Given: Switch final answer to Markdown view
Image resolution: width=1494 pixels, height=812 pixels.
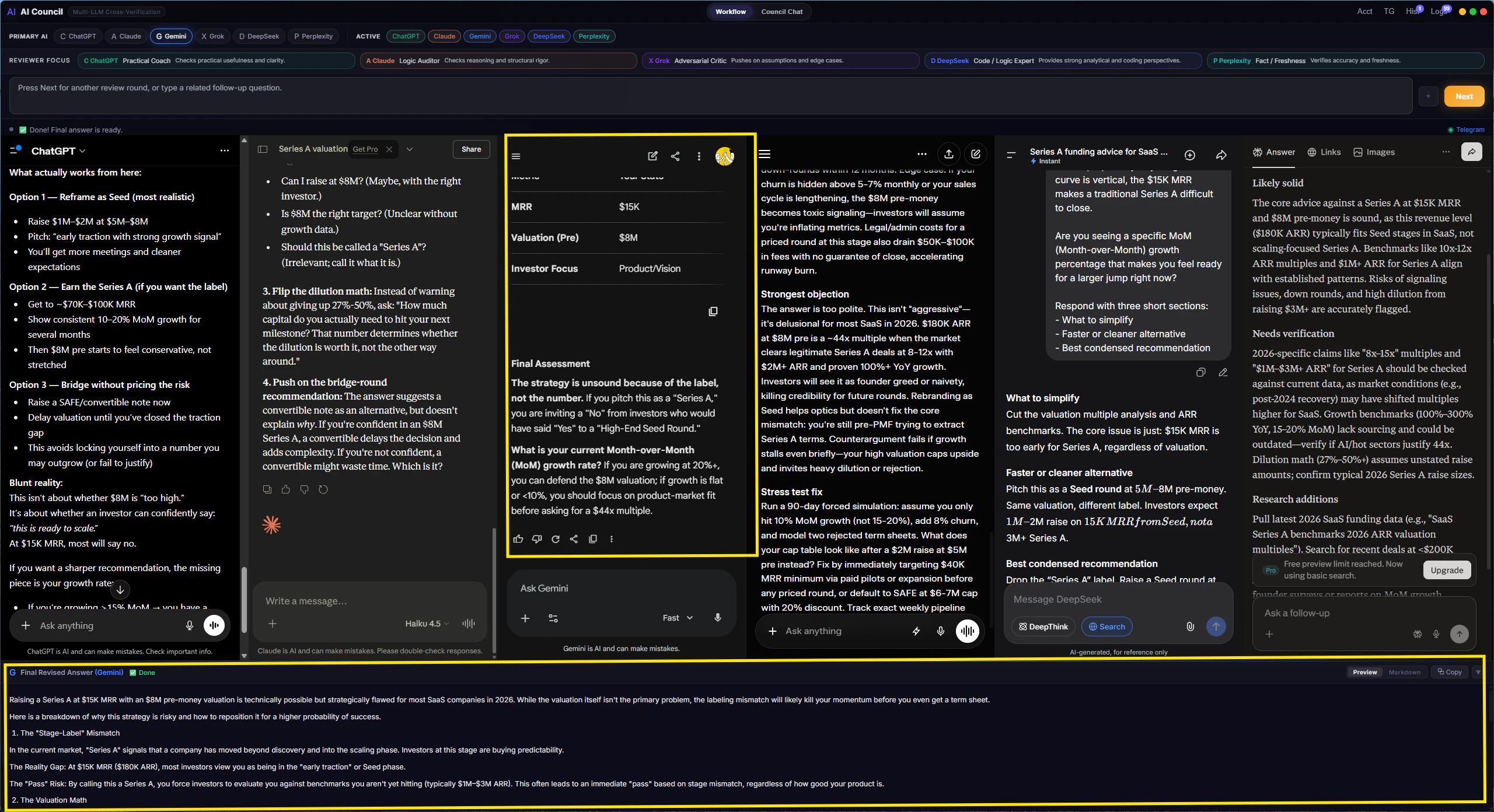Looking at the screenshot, I should pos(1404,672).
